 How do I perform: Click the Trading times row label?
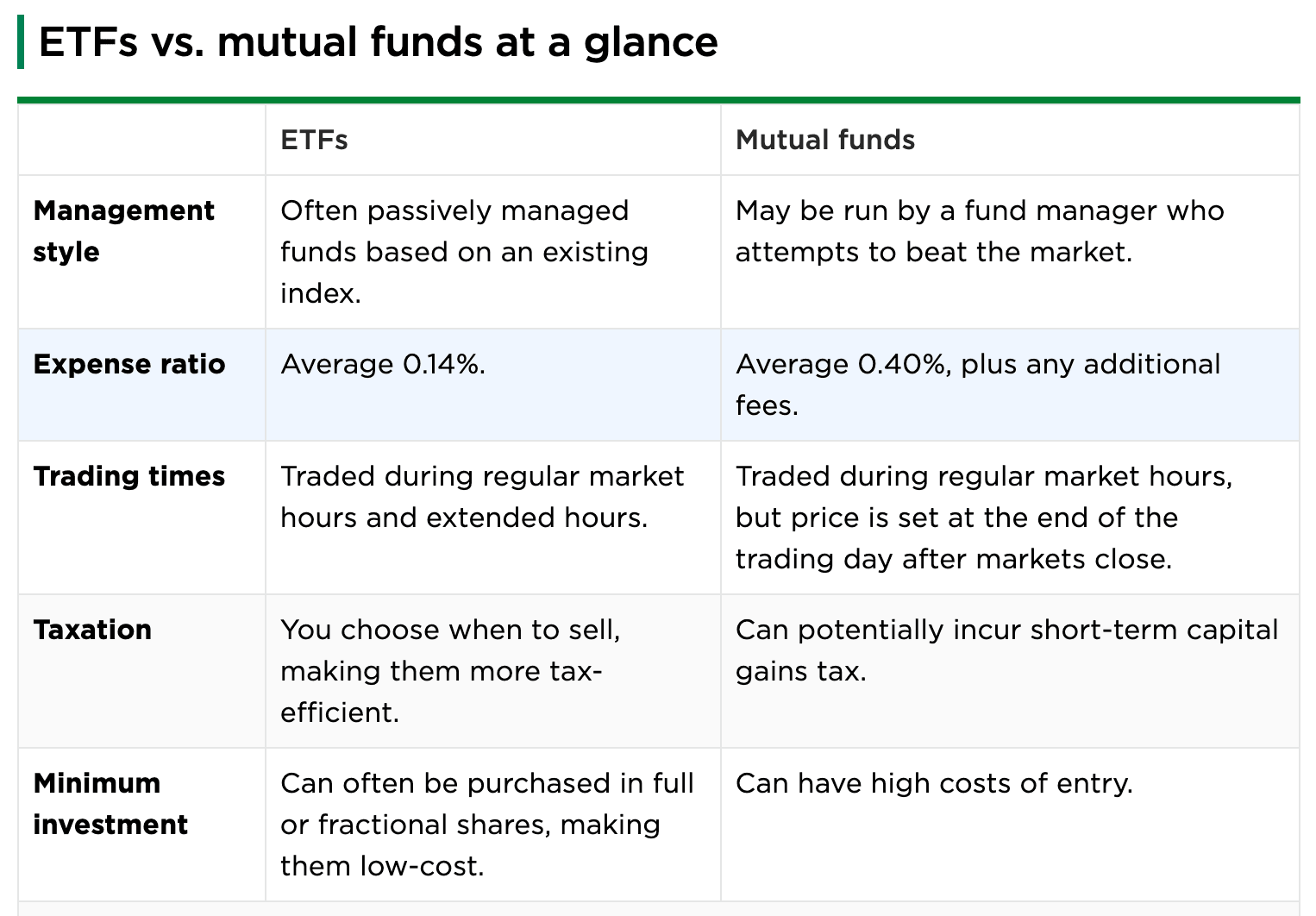[129, 476]
